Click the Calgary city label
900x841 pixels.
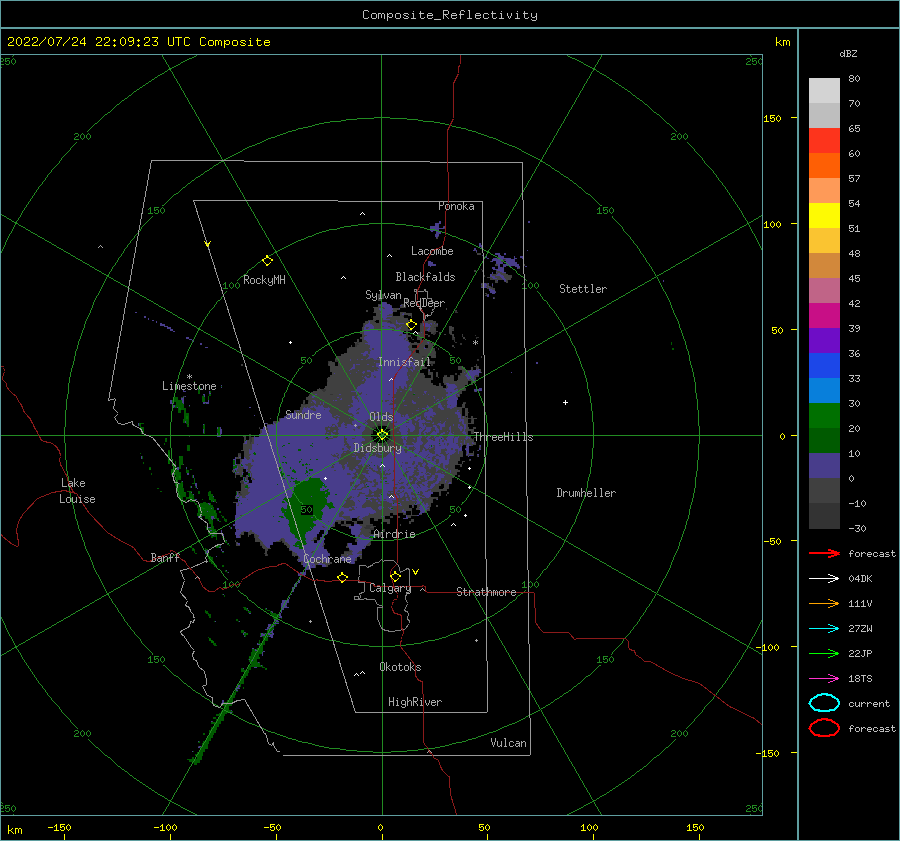click(x=390, y=588)
